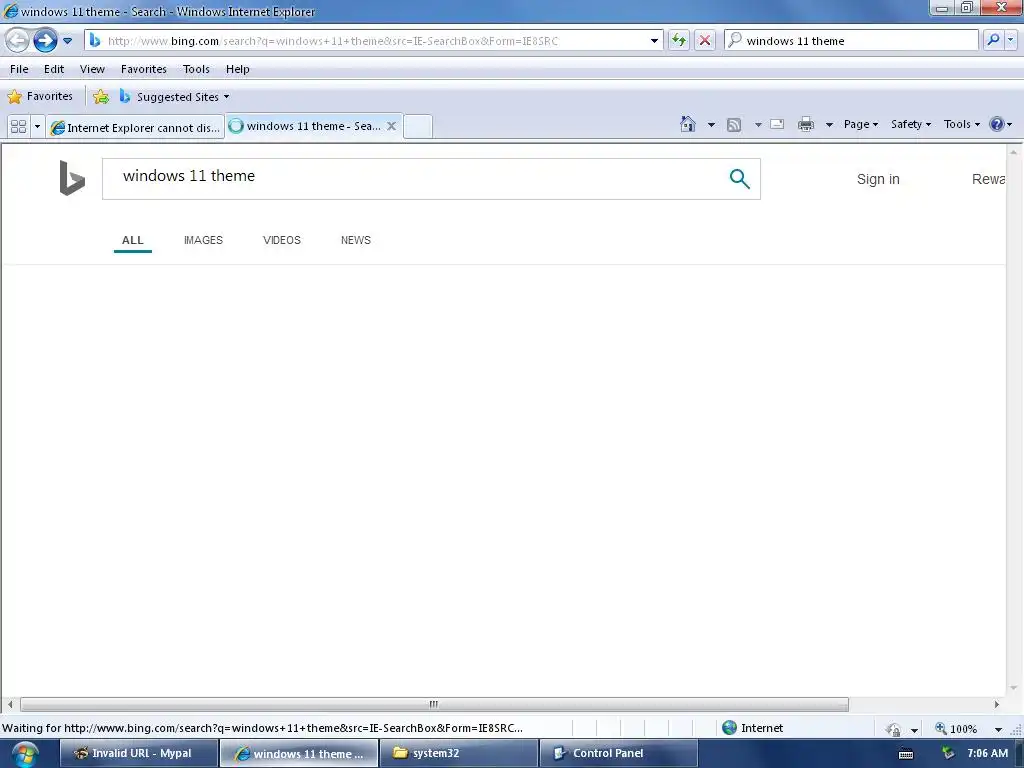Expand the Home button dropdown arrow
Image resolution: width=1024 pixels, height=768 pixels.
711,125
